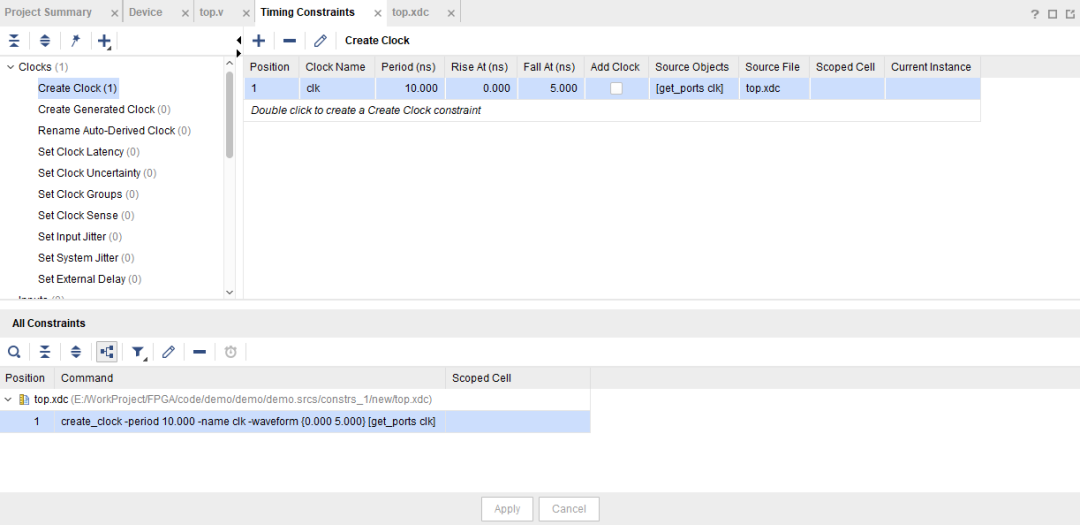Sort by Clock Name column header
1080x525 pixels.
pyautogui.click(x=335, y=67)
